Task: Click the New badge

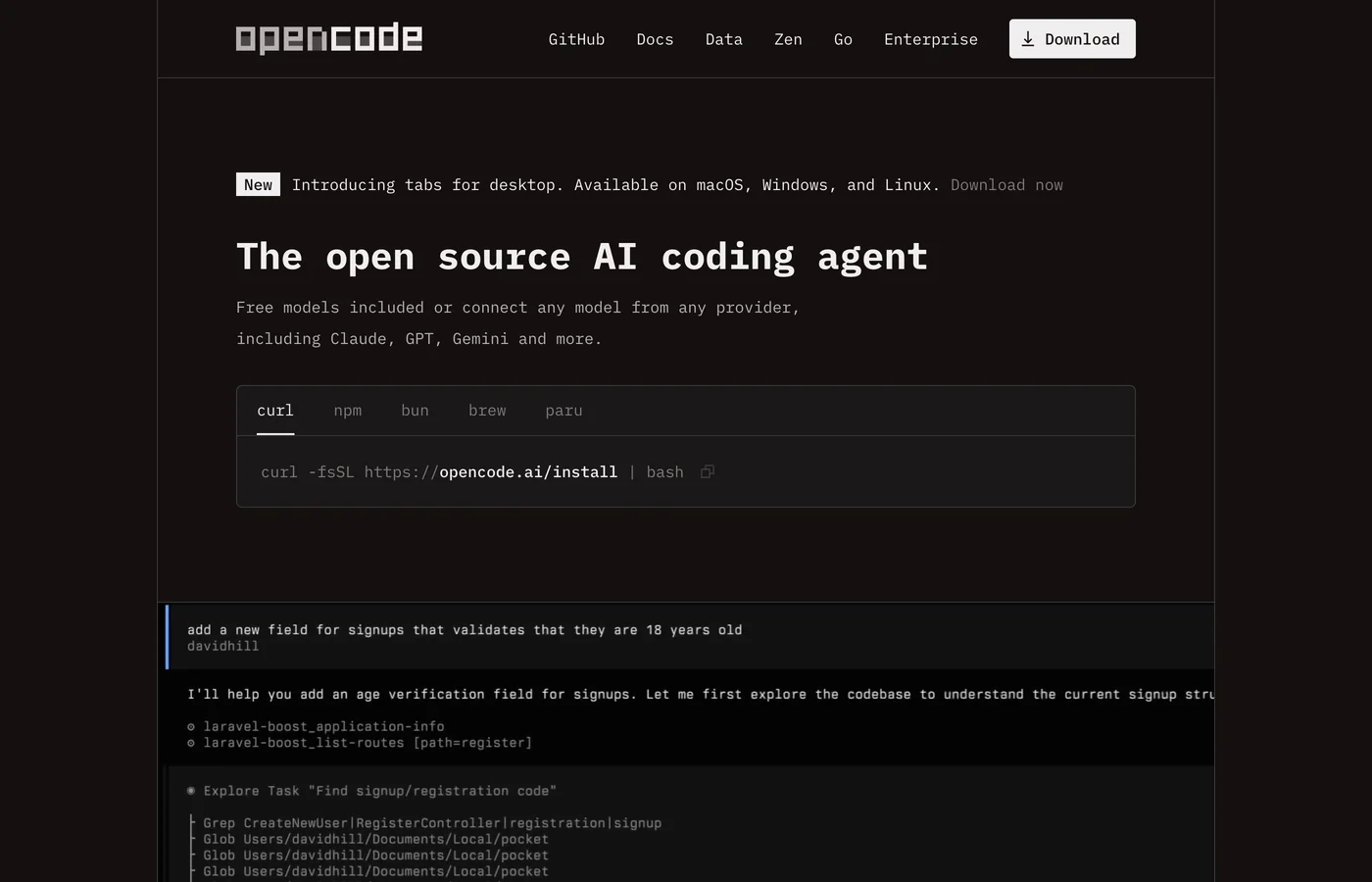Action: point(258,184)
